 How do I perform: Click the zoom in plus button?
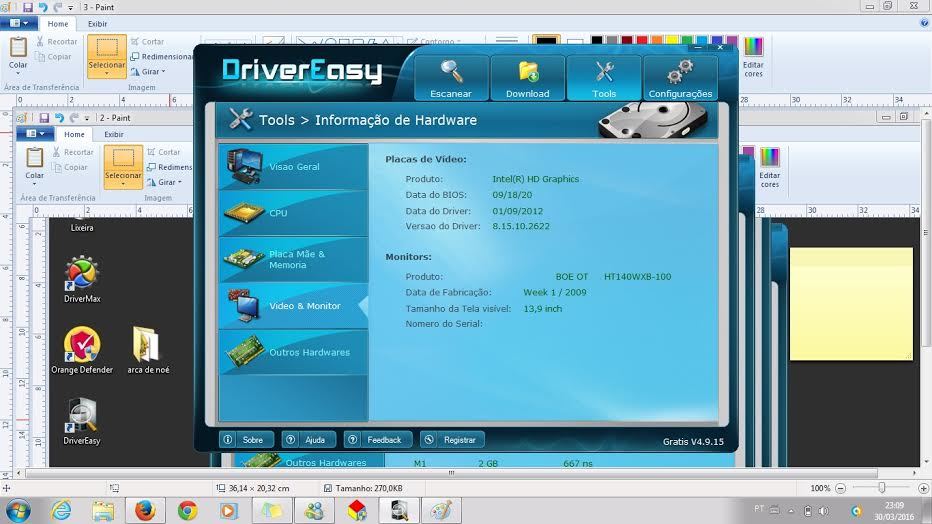[x=923, y=488]
